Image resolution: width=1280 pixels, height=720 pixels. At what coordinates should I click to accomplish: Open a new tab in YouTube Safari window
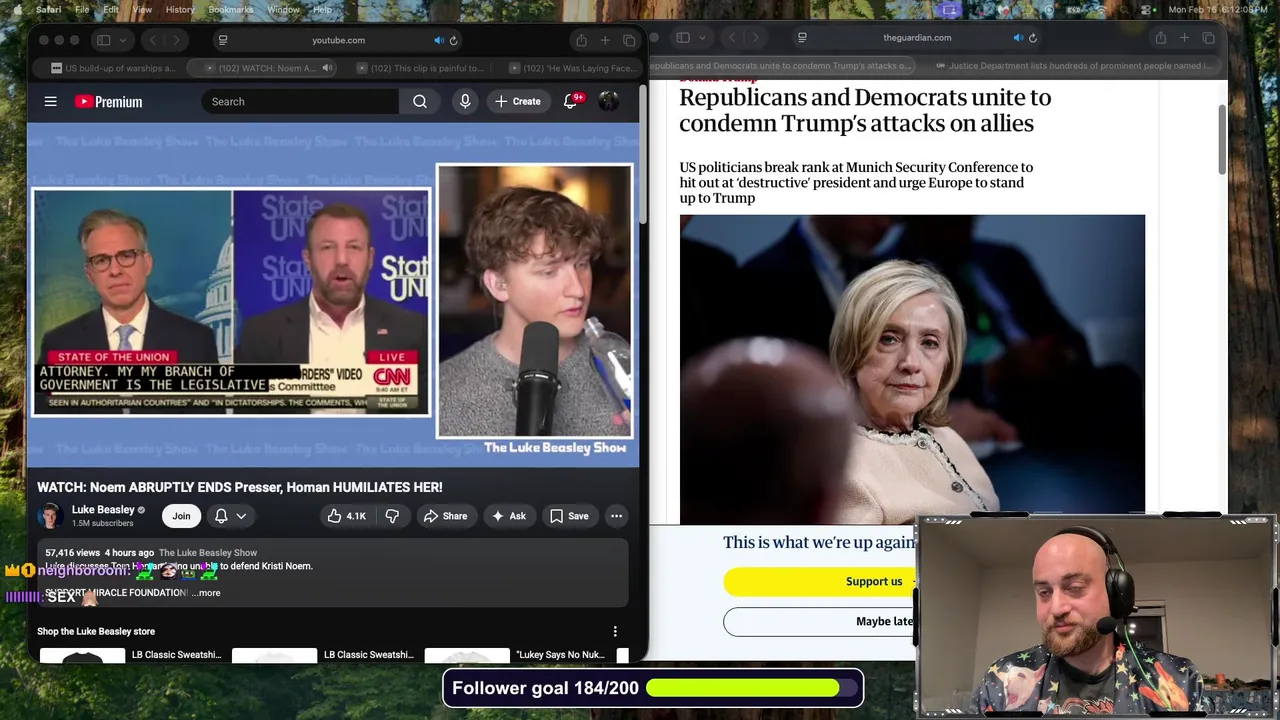point(605,40)
